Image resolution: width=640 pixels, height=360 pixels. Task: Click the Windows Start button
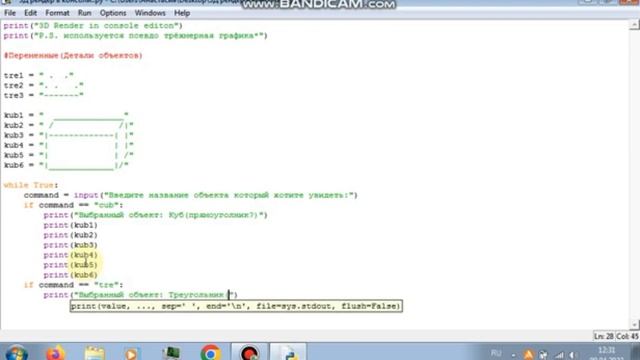(x=17, y=353)
